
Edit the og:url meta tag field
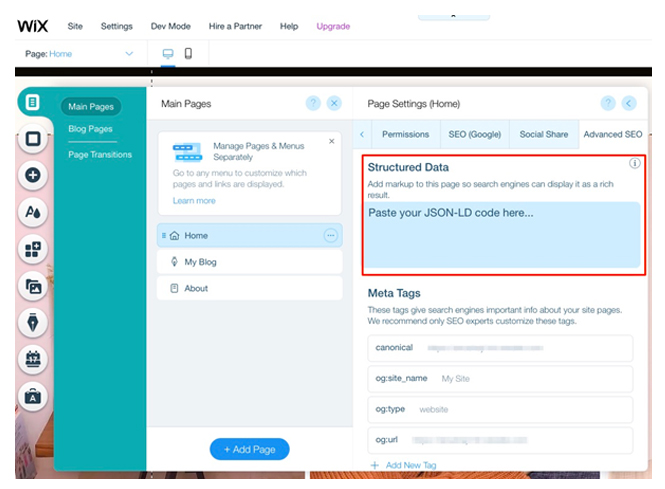500,440
